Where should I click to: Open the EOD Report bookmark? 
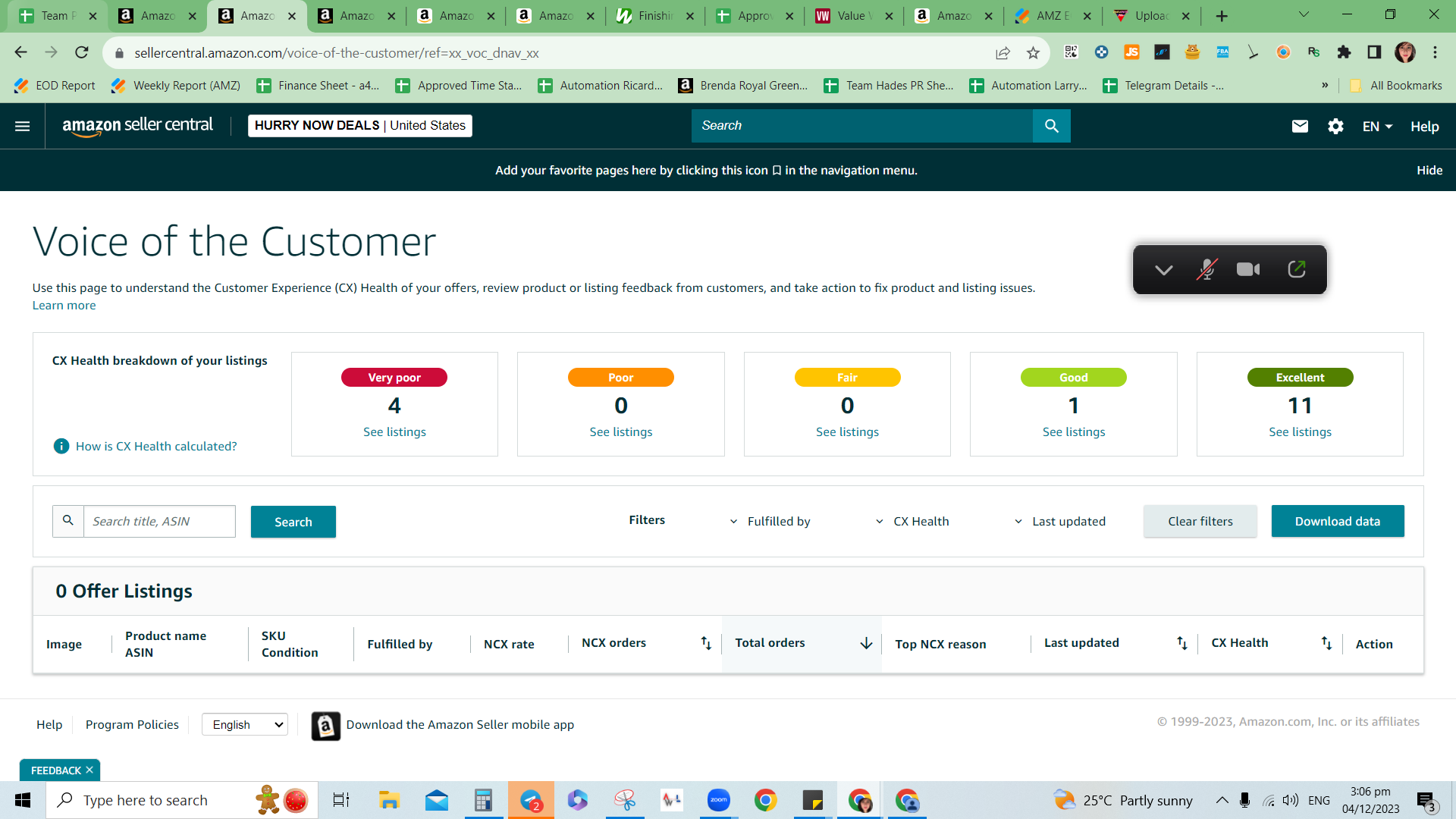[x=55, y=86]
